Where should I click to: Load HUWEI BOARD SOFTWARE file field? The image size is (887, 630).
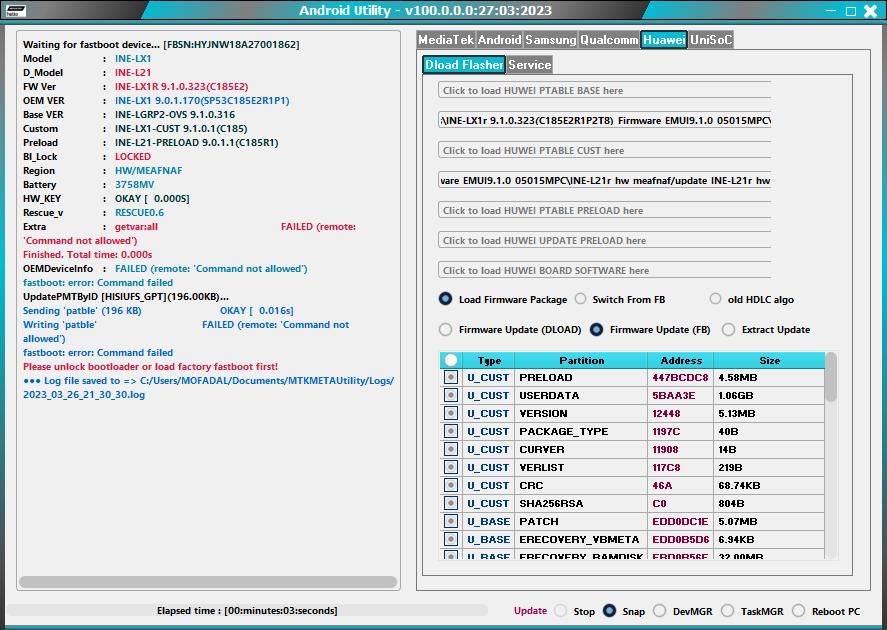click(604, 270)
